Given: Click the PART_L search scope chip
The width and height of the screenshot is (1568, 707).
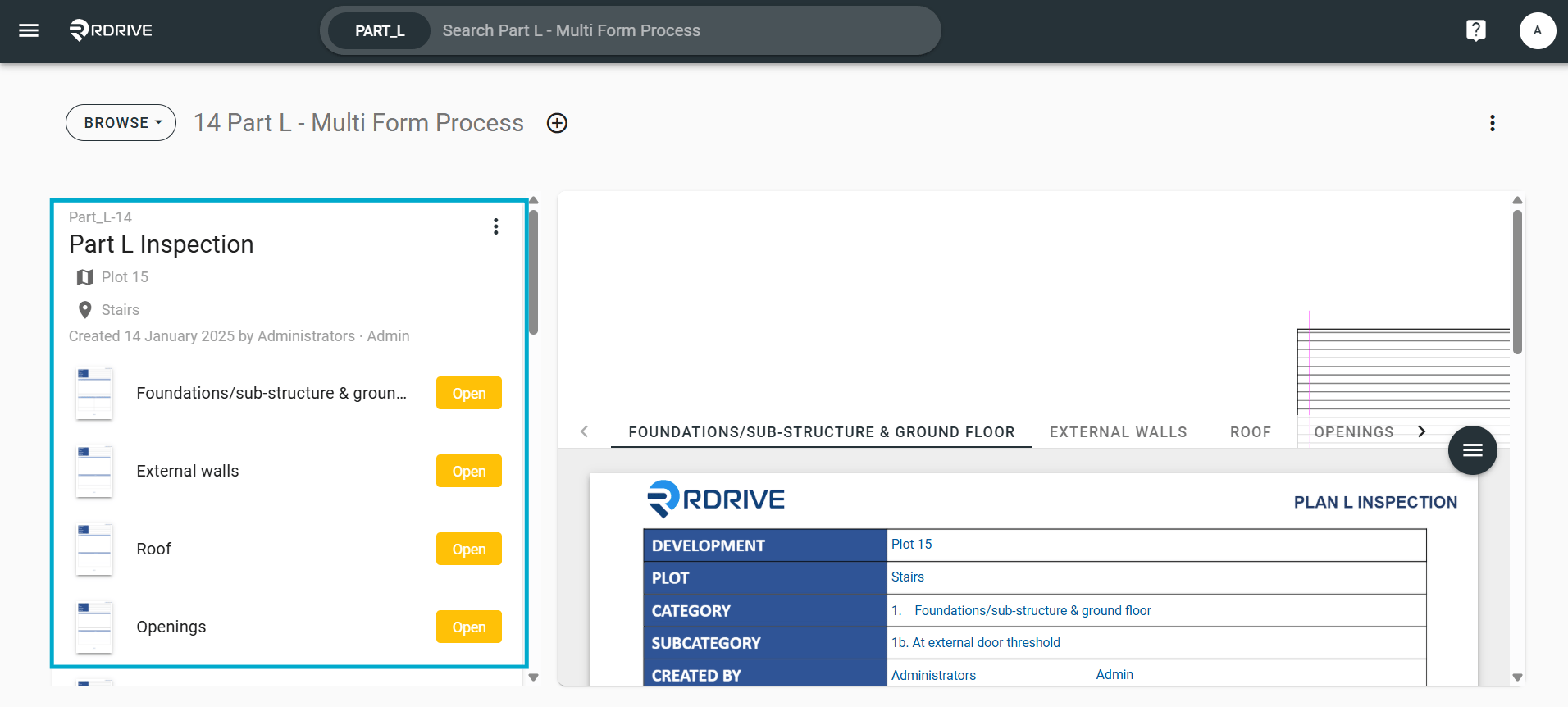Looking at the screenshot, I should [x=380, y=31].
